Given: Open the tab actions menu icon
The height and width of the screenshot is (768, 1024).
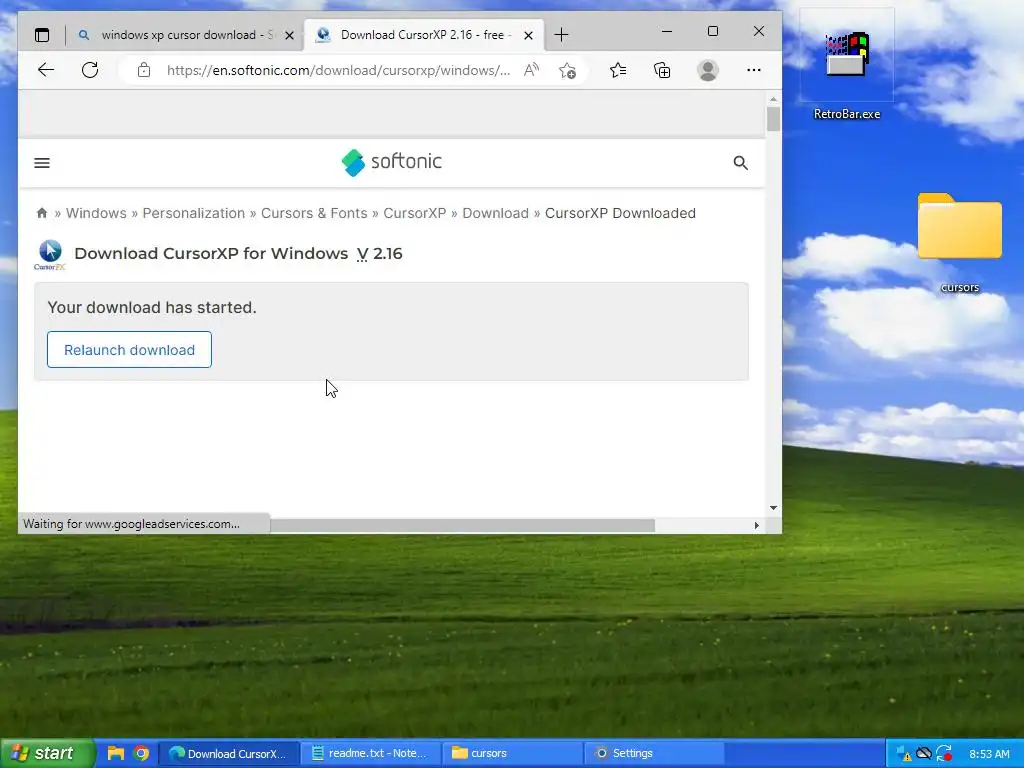Looking at the screenshot, I should [42, 35].
